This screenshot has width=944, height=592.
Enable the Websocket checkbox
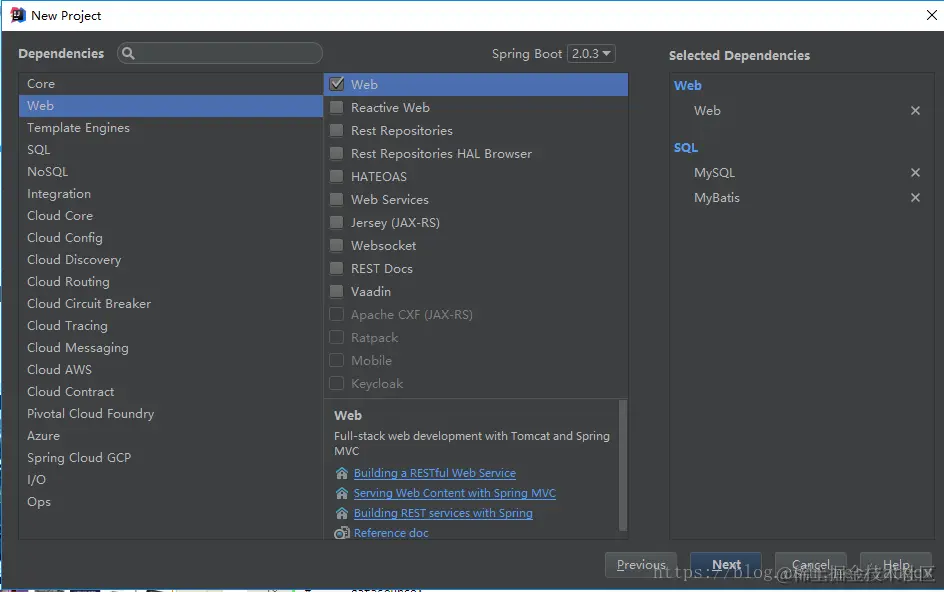click(x=337, y=245)
